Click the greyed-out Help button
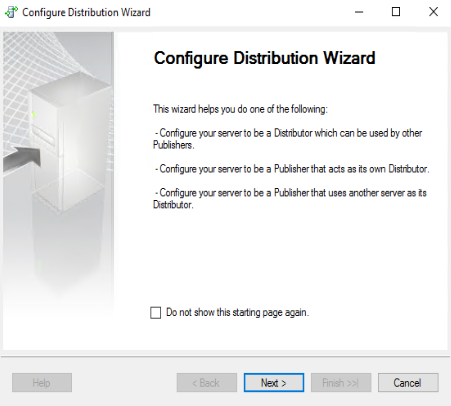The height and width of the screenshot is (406, 451). click(x=42, y=383)
